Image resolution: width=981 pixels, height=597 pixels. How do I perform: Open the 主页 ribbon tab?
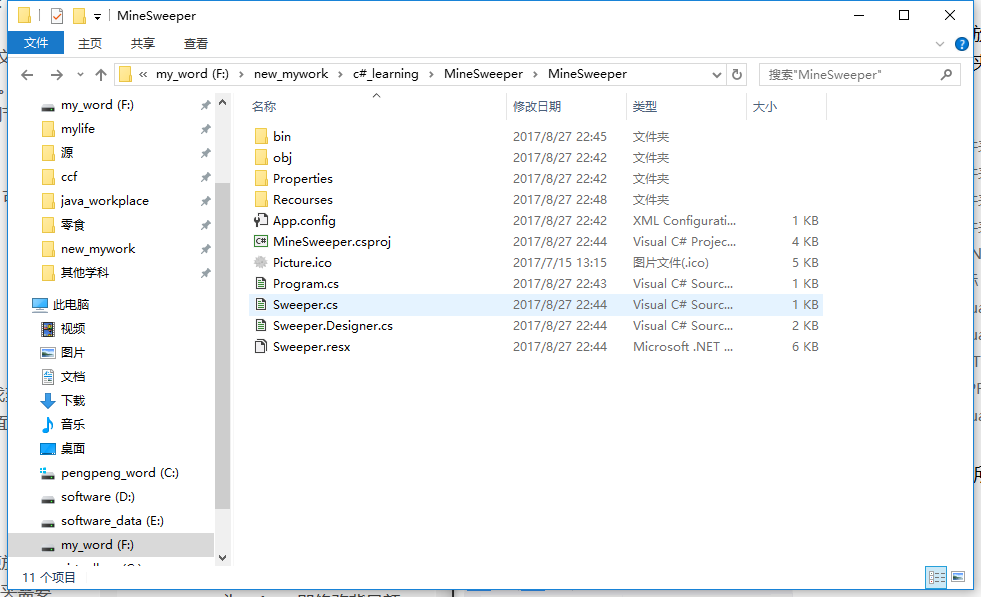pos(89,43)
